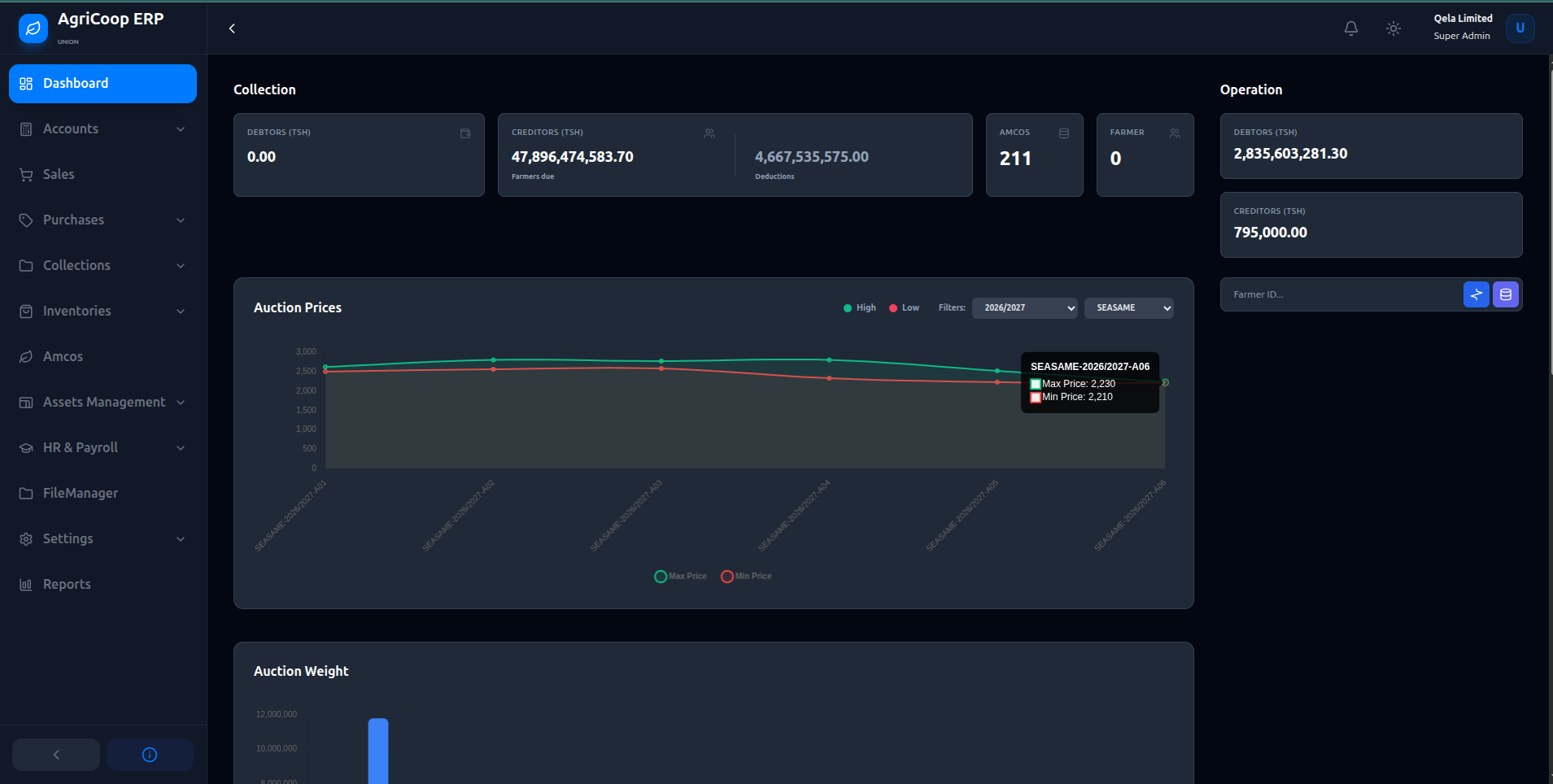Viewport: 1553px width, 784px height.
Task: Click the FileManager folder icon
Action: [x=26, y=494]
